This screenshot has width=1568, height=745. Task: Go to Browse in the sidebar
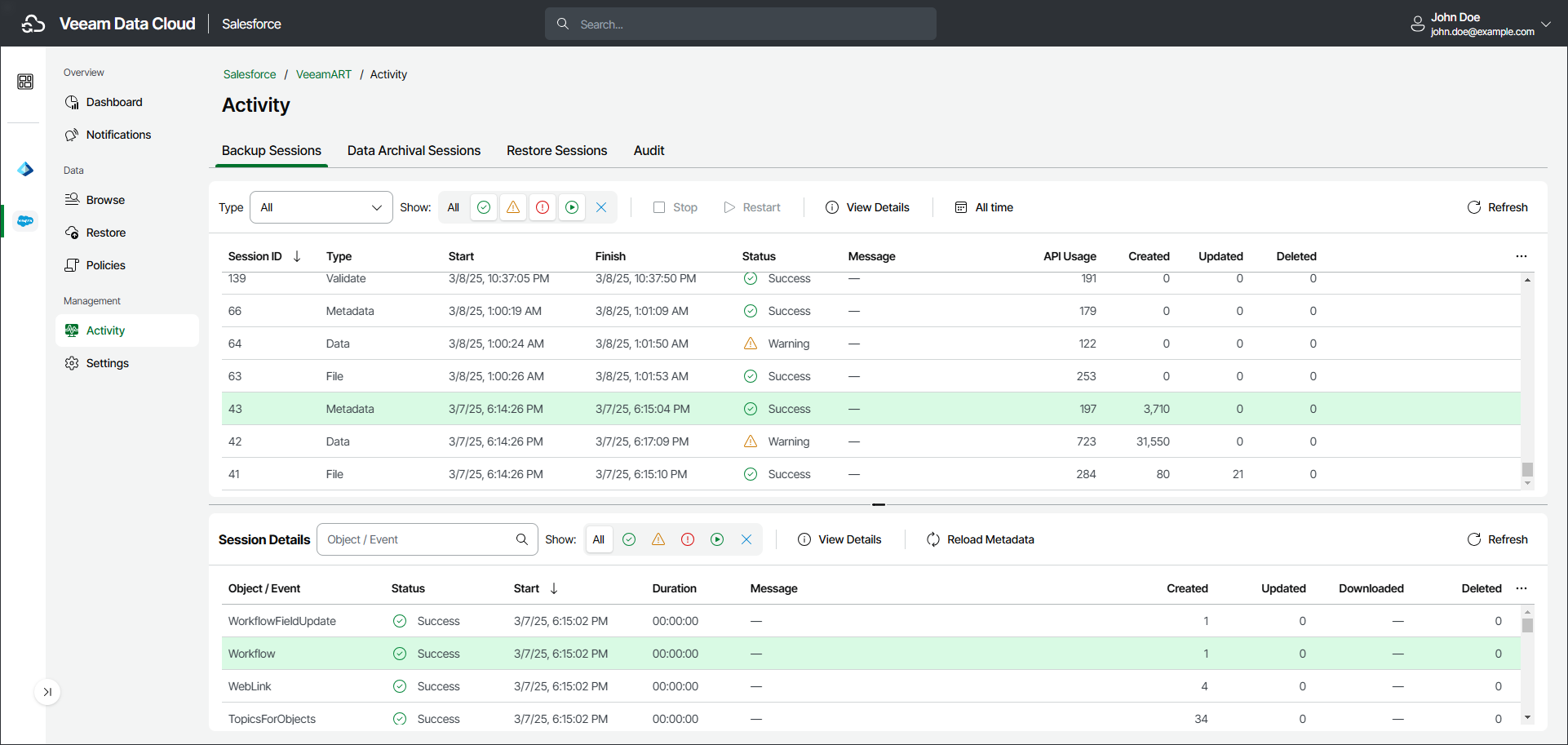click(126, 200)
